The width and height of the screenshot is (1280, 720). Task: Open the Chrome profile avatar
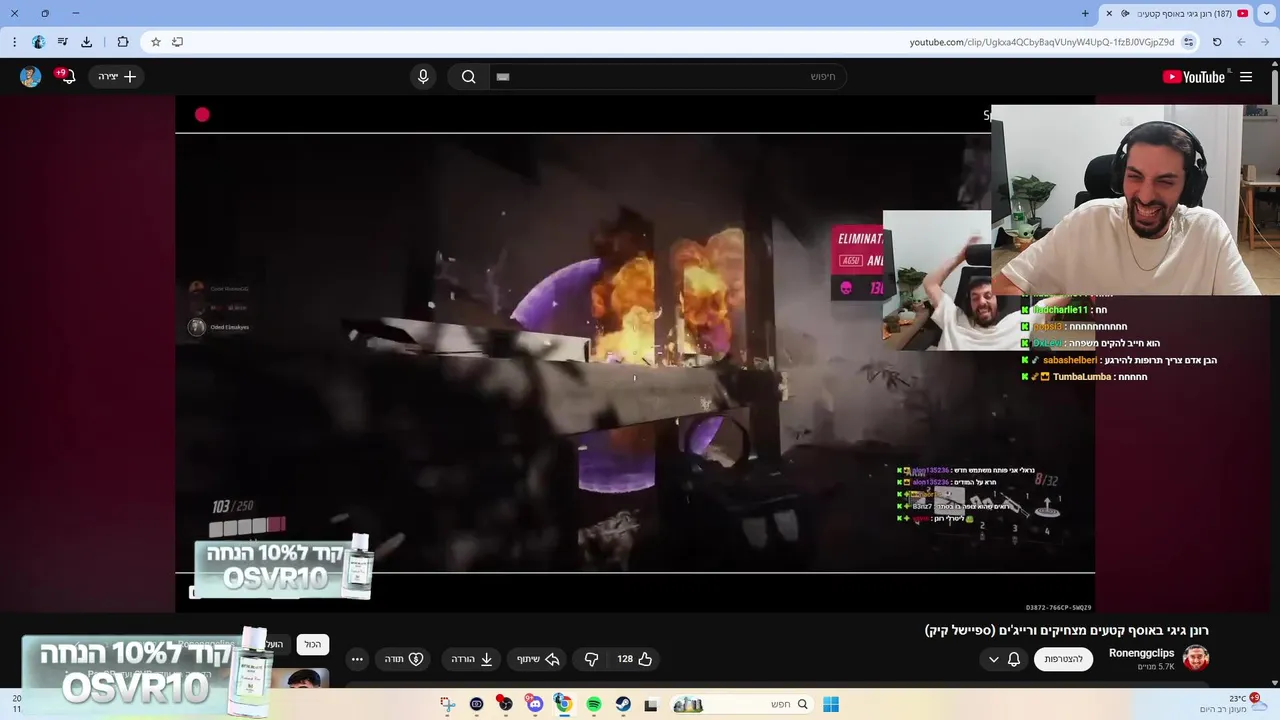(38, 42)
